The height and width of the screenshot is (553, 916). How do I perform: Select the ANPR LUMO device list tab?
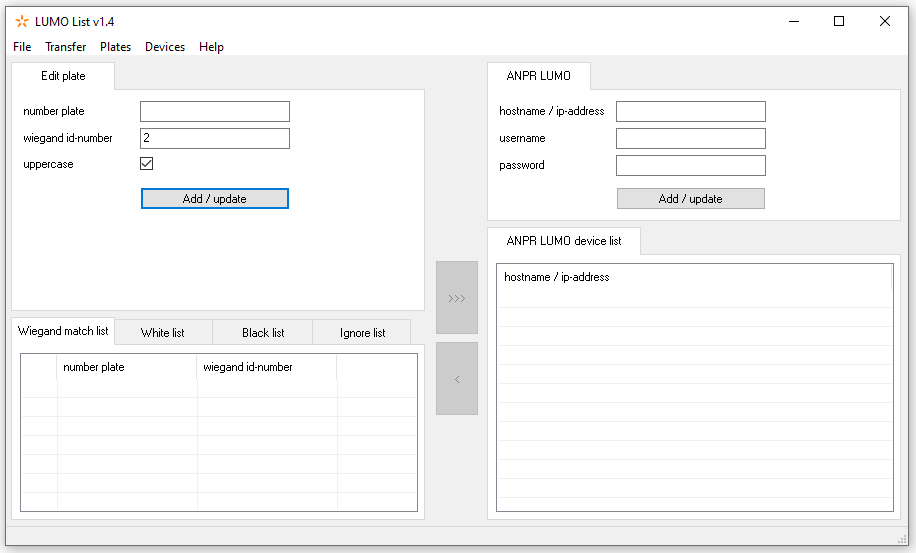[x=564, y=241]
